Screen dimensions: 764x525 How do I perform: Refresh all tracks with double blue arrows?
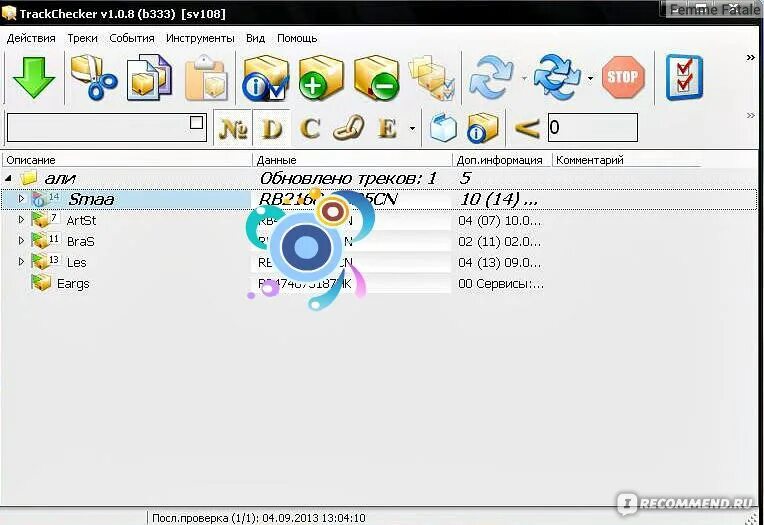(557, 77)
